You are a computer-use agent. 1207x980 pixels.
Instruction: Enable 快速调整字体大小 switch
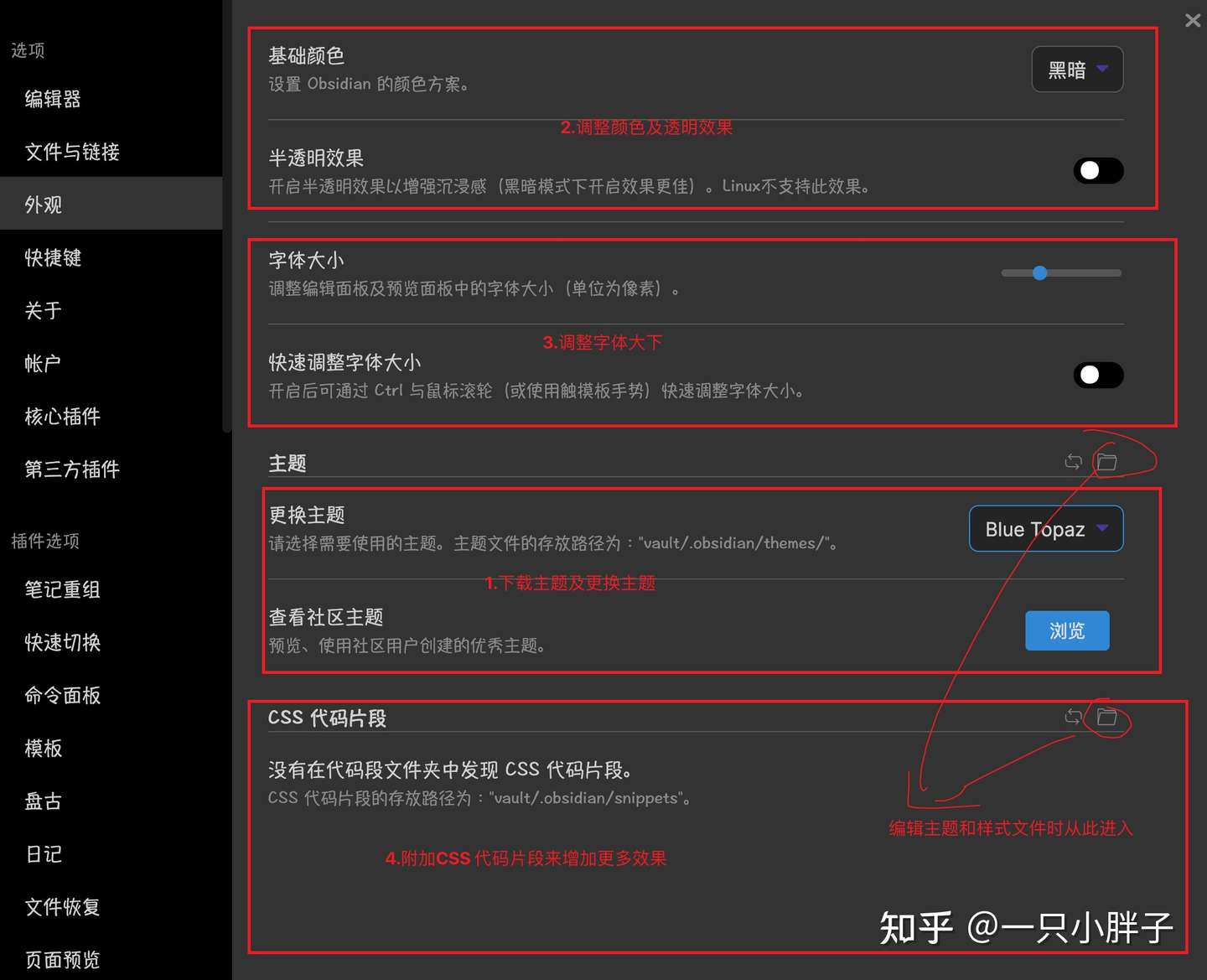1098,375
